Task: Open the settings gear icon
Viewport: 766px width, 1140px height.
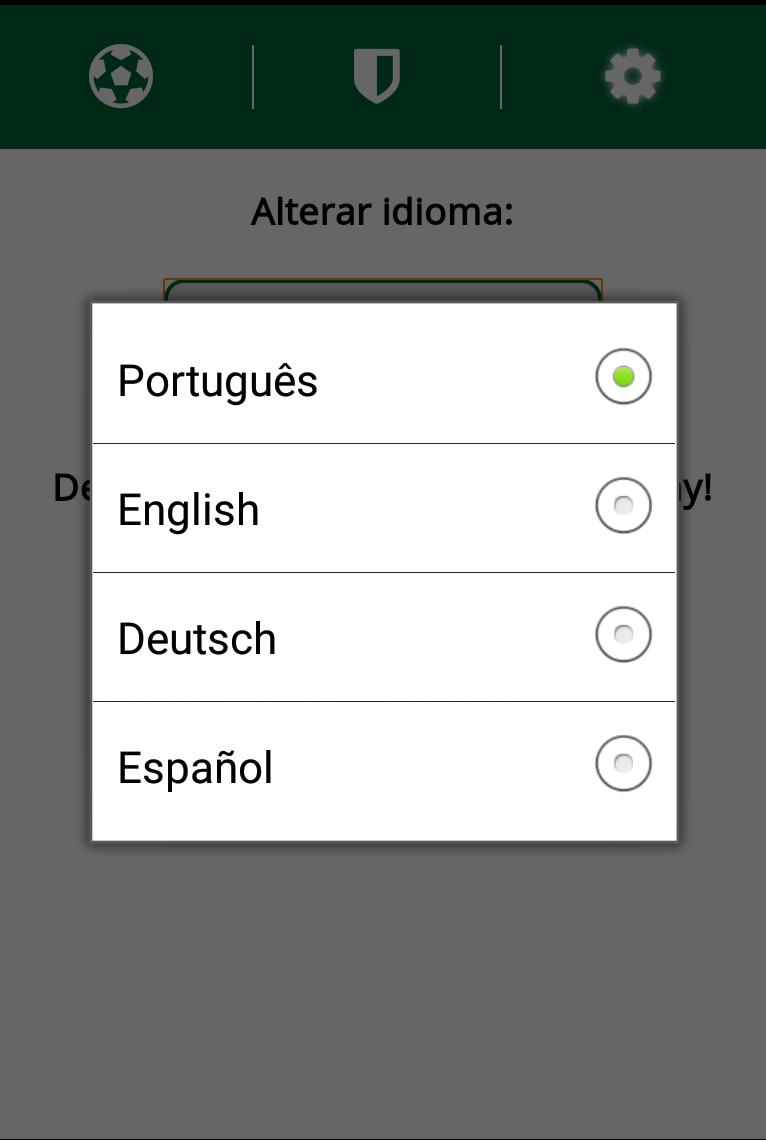Action: pos(632,76)
